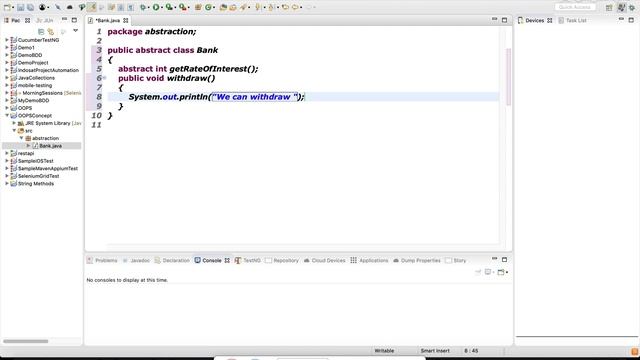Click the Open Type toolbar icon
This screenshot has width=640, height=360.
tap(223, 7)
